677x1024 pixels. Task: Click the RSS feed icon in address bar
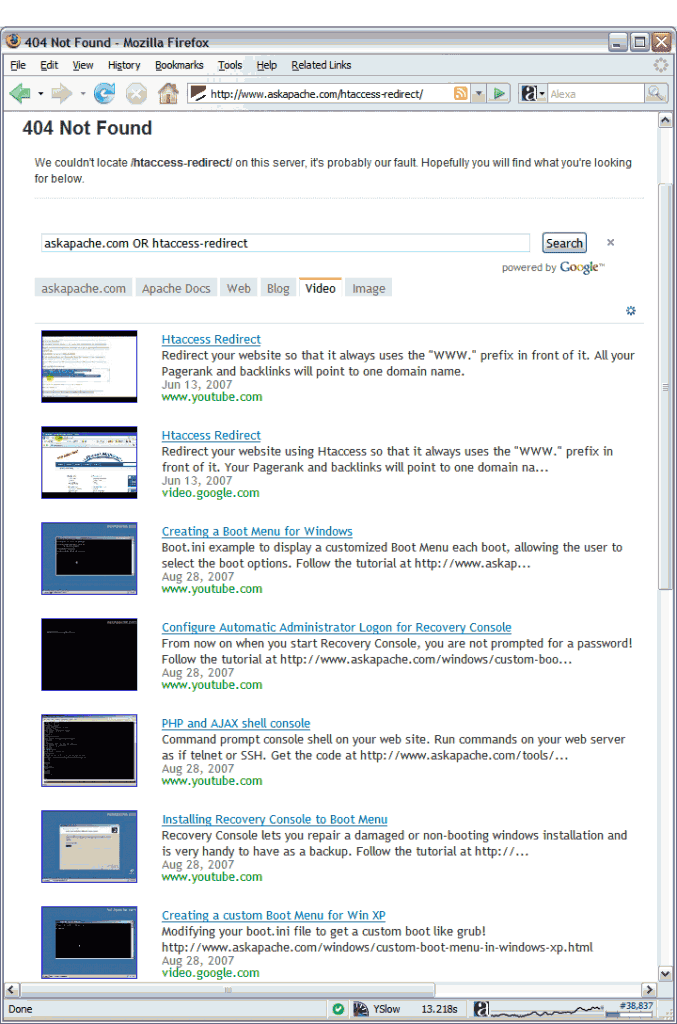(461, 94)
